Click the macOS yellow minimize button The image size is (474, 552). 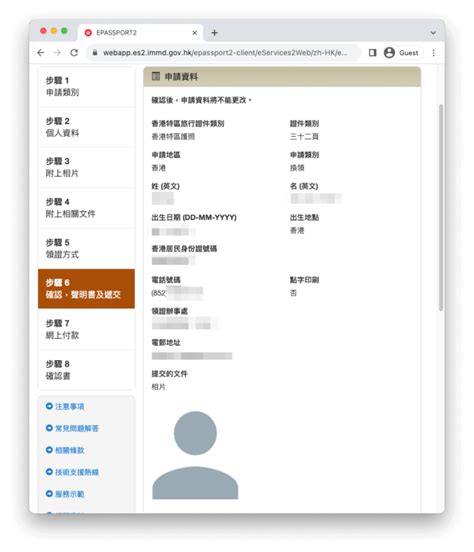pyautogui.click(x=54, y=31)
